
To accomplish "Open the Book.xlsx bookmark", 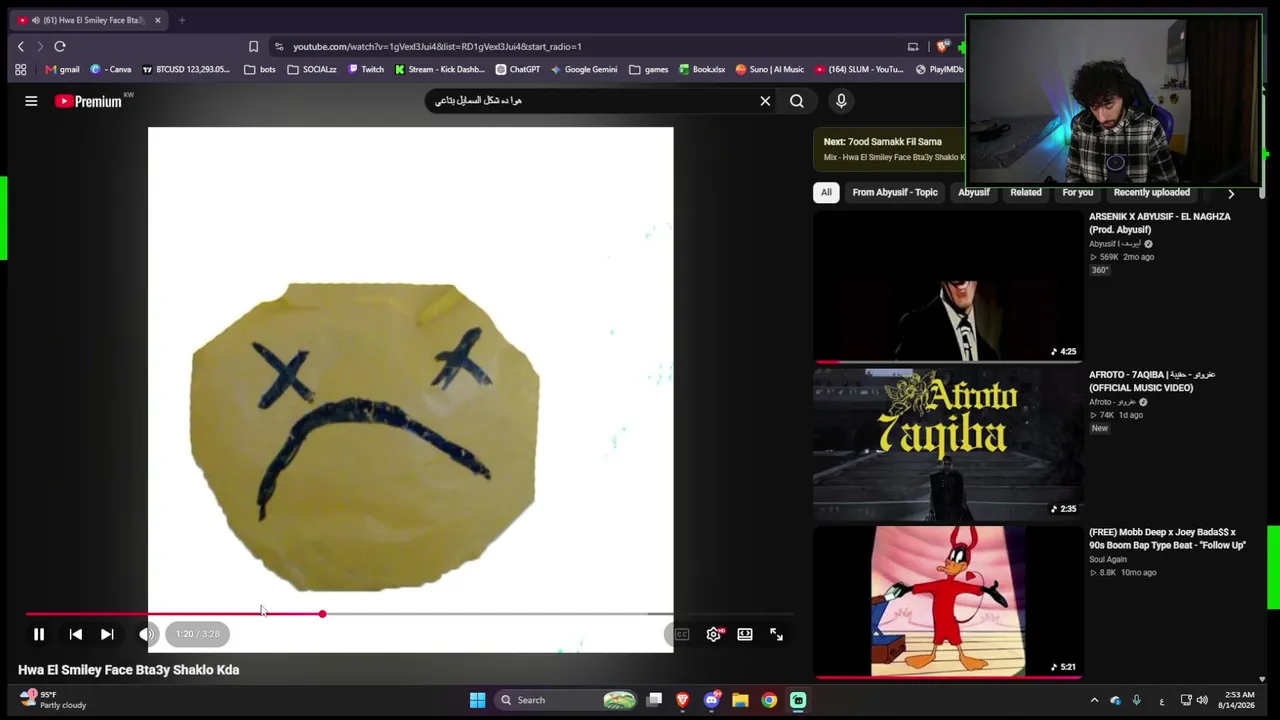I will click(x=702, y=69).
